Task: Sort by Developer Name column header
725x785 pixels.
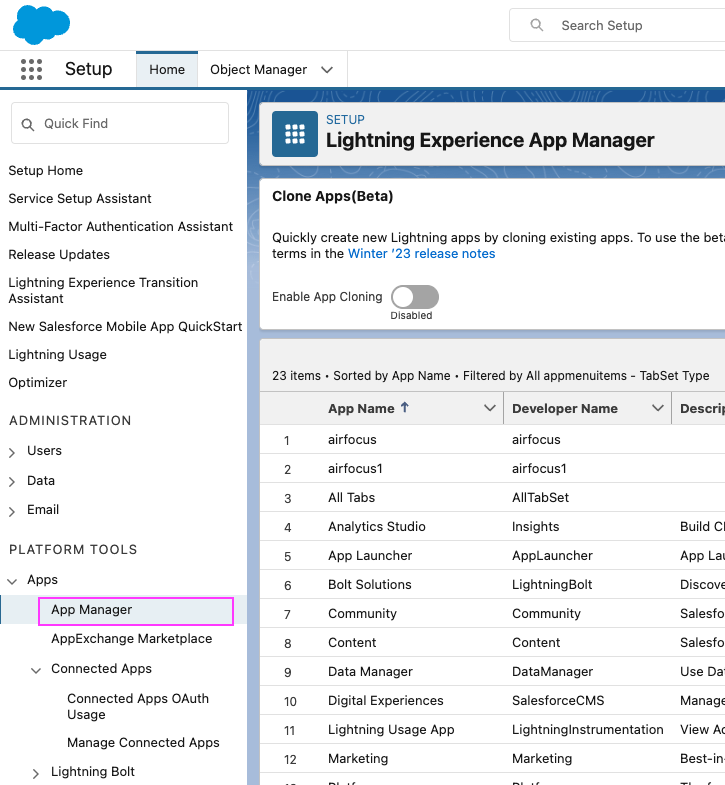Action: coord(565,409)
